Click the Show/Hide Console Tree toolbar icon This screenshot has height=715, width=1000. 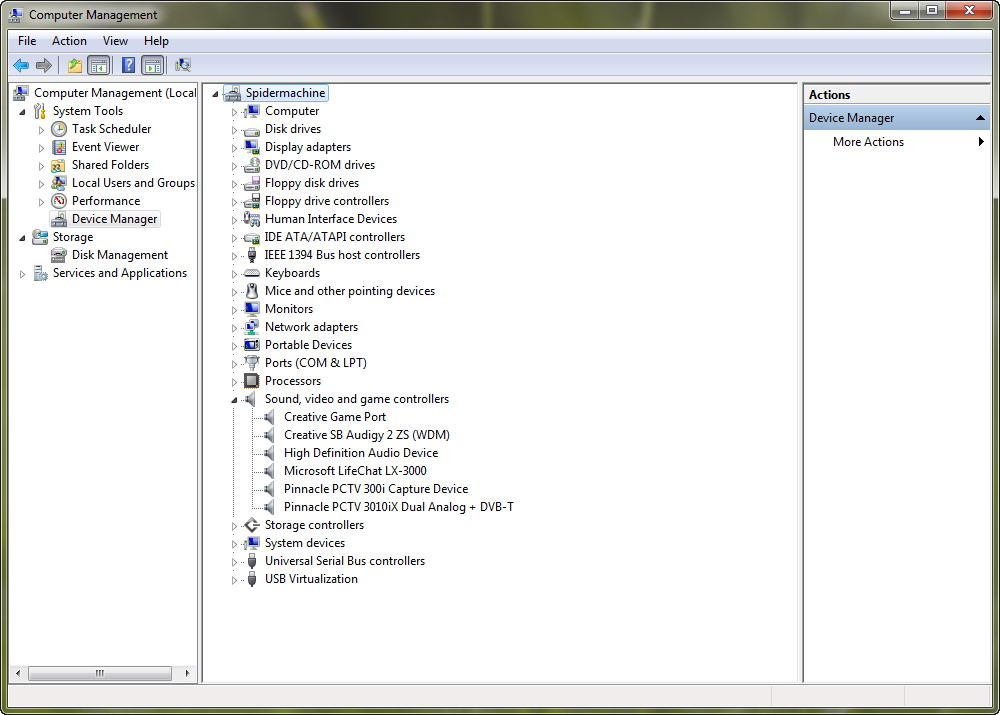coord(98,65)
